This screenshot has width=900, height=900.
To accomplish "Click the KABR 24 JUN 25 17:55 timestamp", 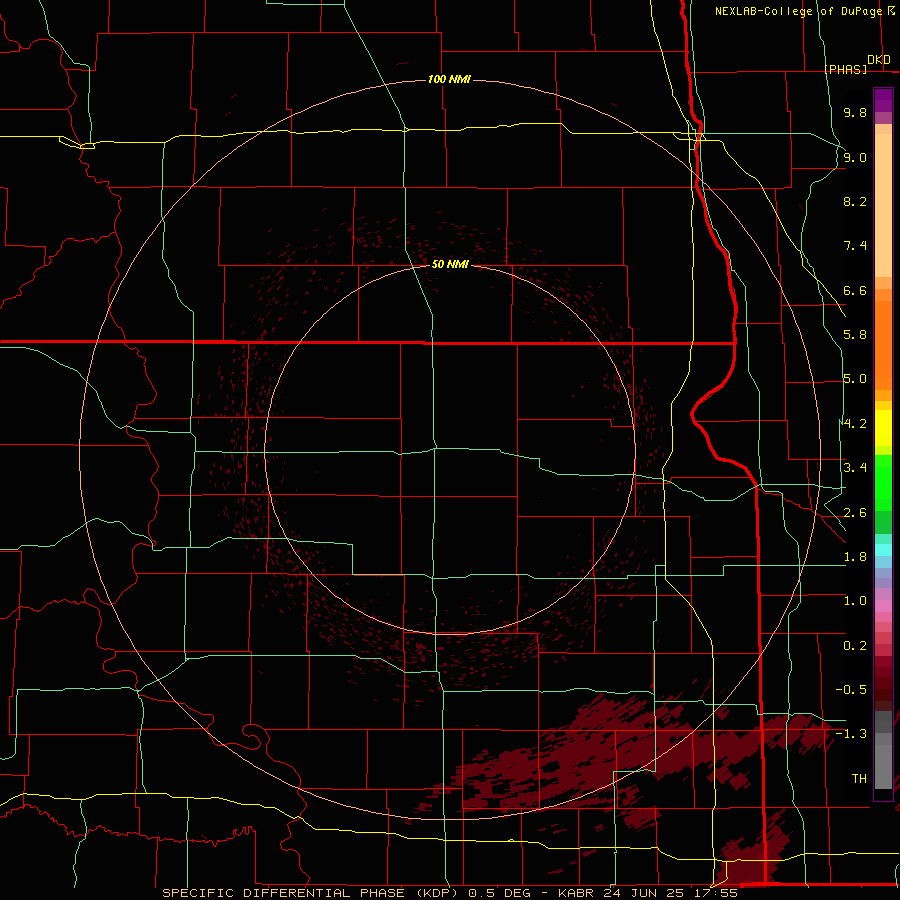I will pyautogui.click(x=648, y=893).
